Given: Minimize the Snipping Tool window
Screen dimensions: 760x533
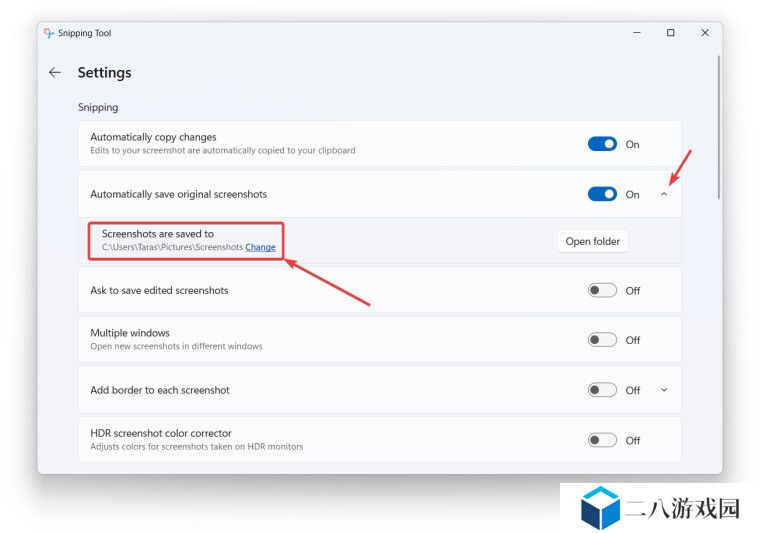Looking at the screenshot, I should pyautogui.click(x=637, y=32).
